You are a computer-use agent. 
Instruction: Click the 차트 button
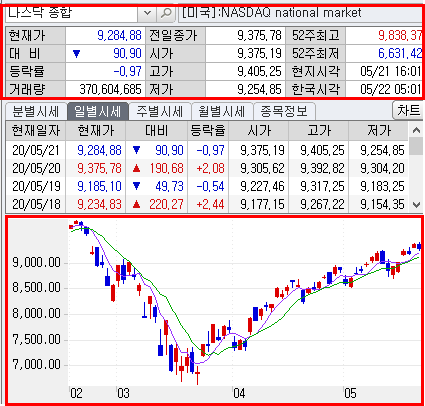click(x=408, y=110)
